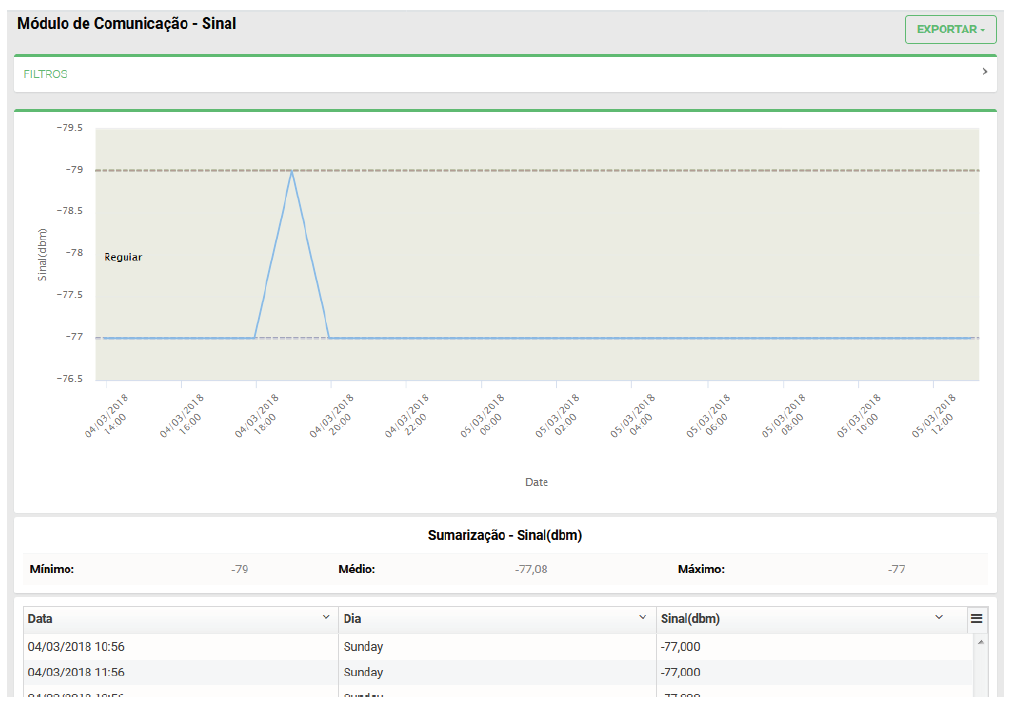
Task: Open the EXPORTAR dropdown button
Action: (x=950, y=30)
